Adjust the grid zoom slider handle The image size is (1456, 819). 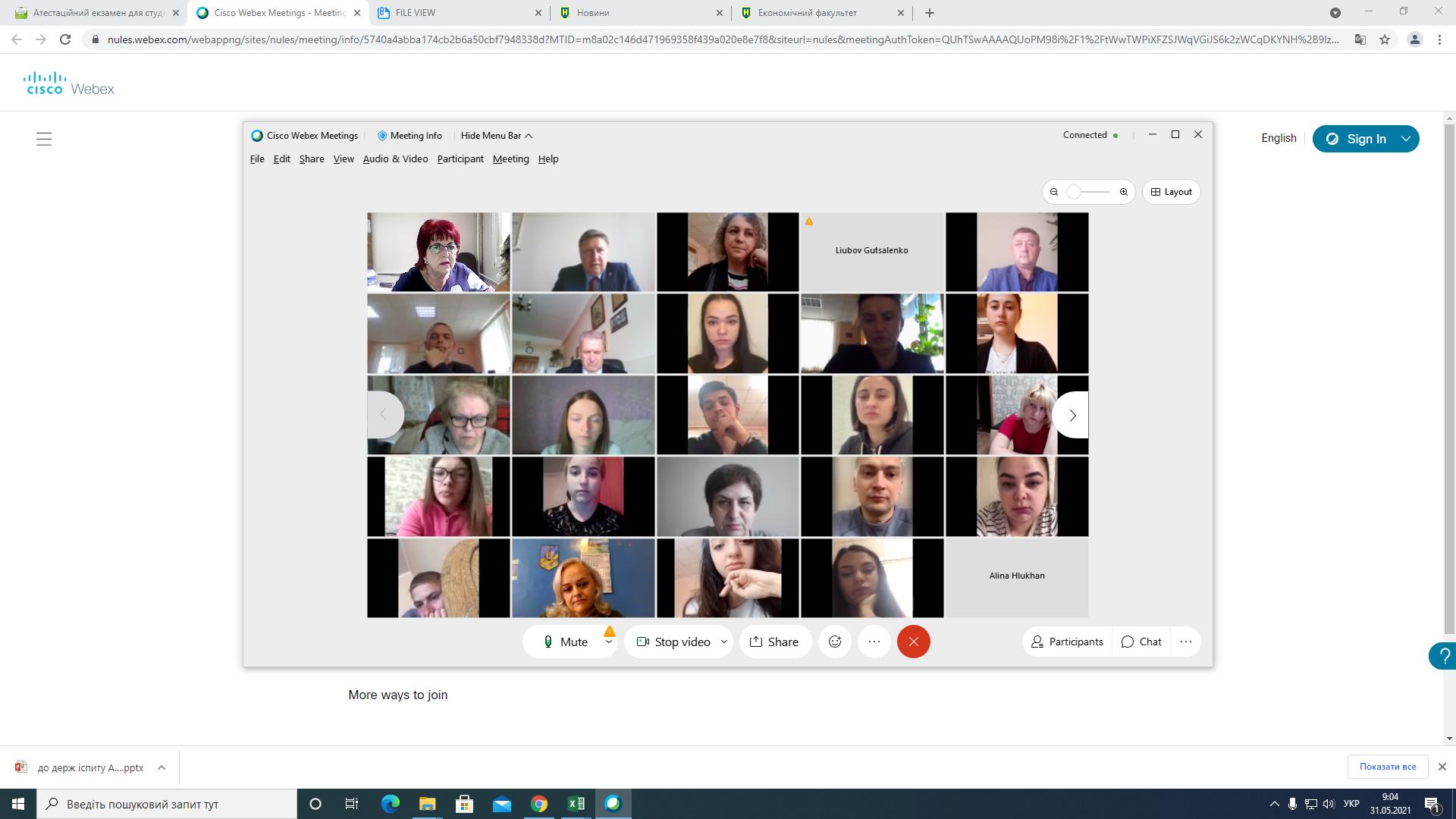(x=1073, y=192)
